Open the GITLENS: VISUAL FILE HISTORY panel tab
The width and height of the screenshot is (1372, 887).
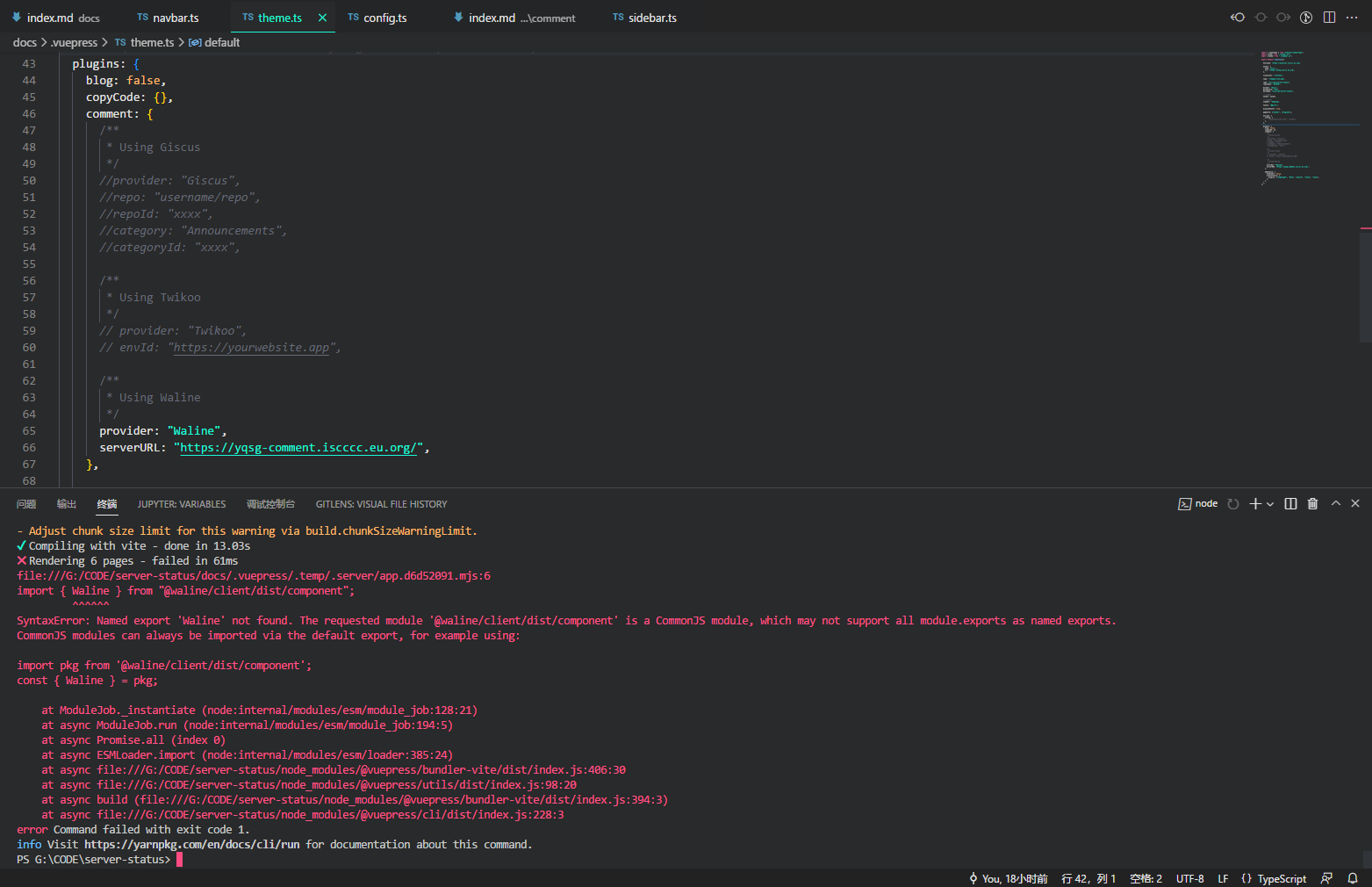381,503
